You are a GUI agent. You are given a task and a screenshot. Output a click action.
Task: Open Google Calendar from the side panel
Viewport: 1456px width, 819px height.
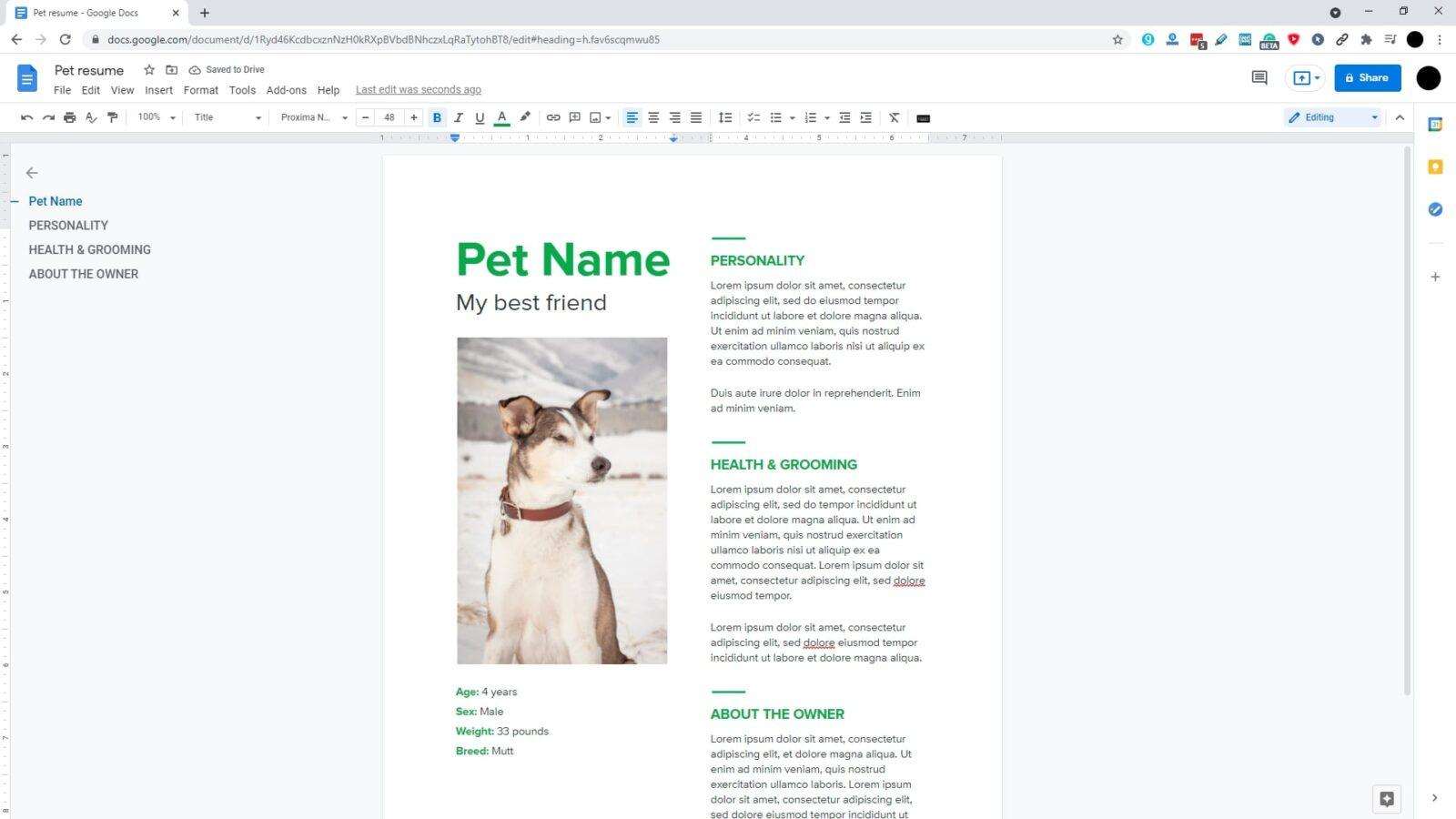(1435, 125)
